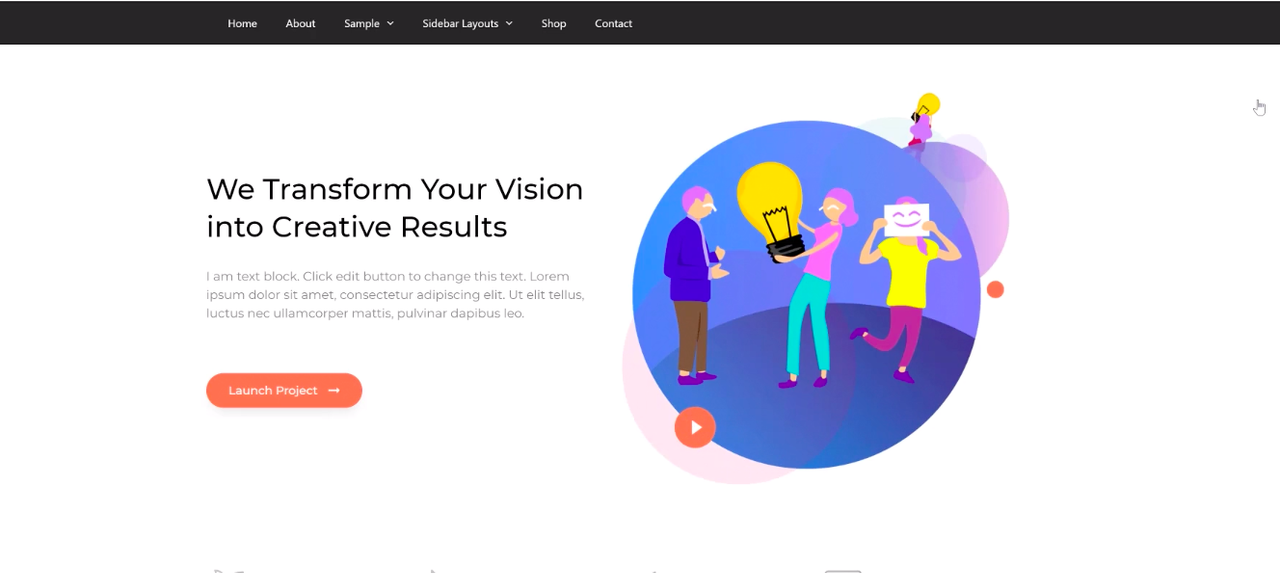Open the About menu item
1280x573 pixels.
click(300, 23)
